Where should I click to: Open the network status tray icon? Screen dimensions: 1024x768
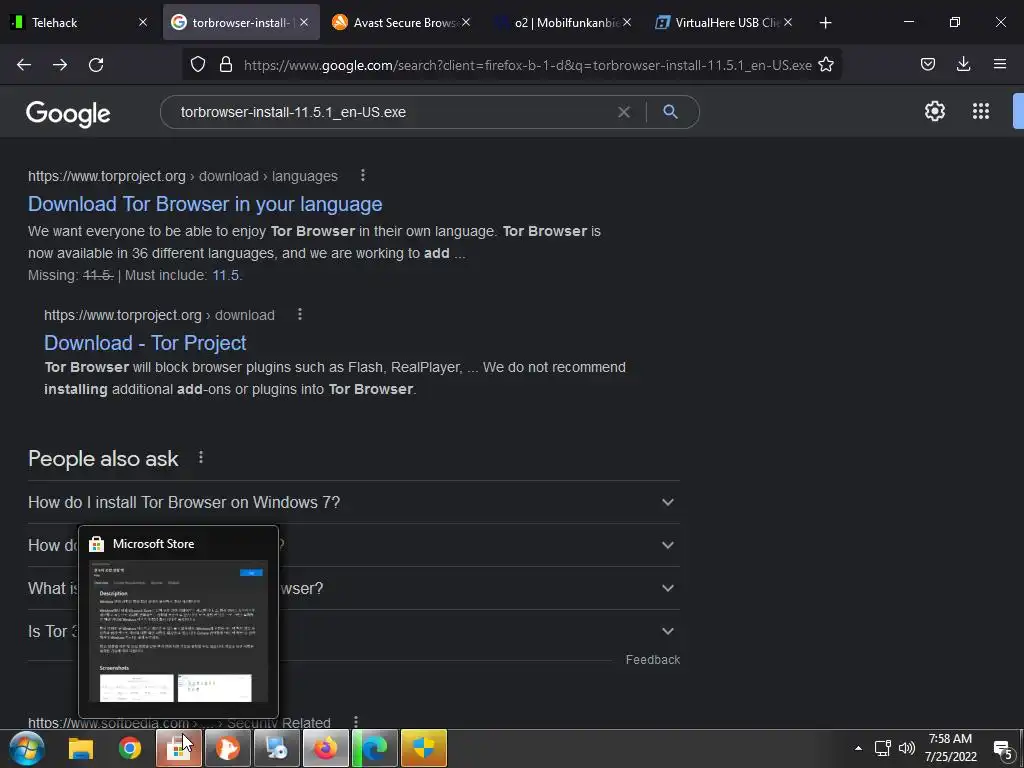pos(883,748)
